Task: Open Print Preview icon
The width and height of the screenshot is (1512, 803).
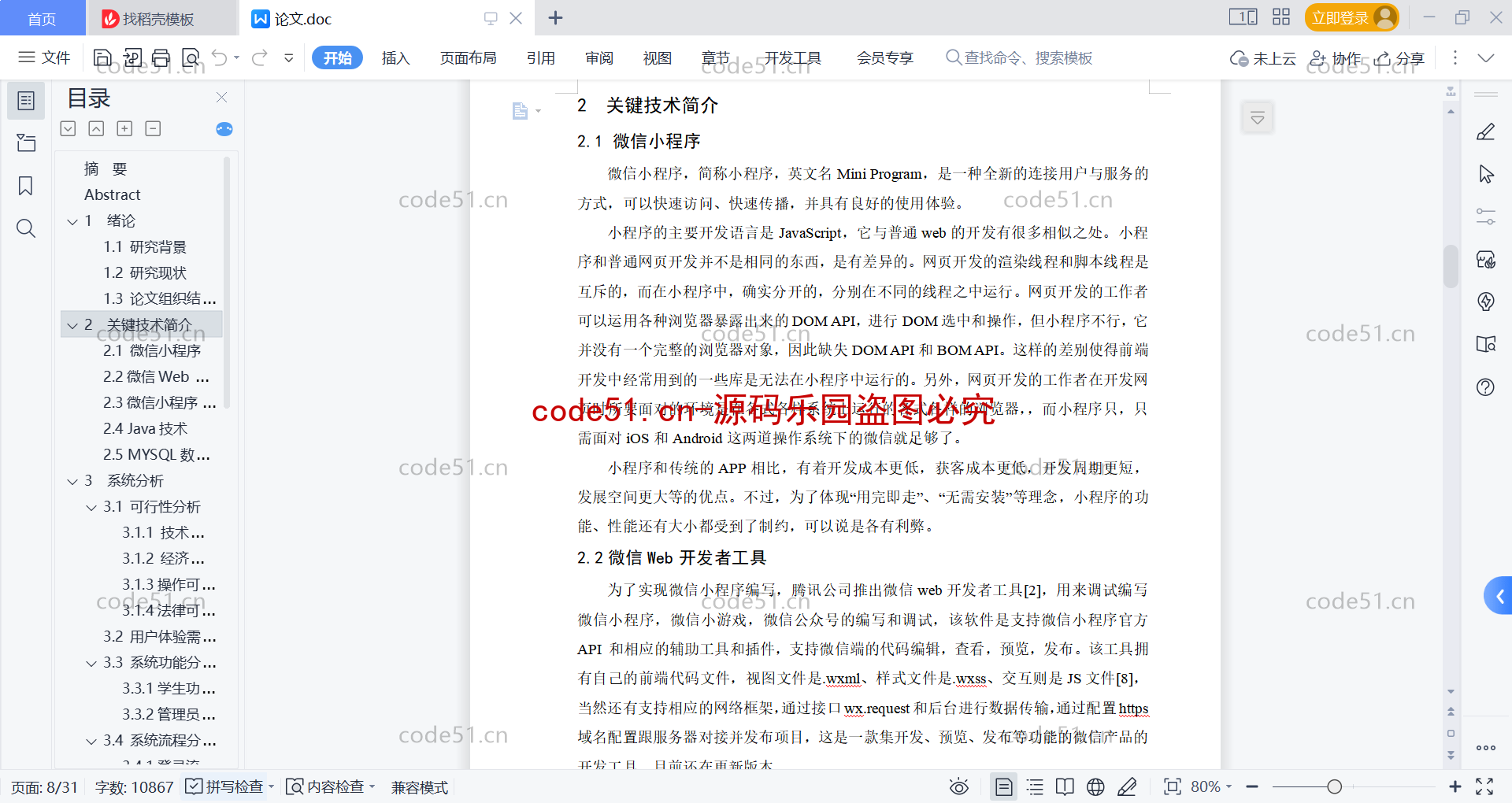Action: [x=191, y=57]
